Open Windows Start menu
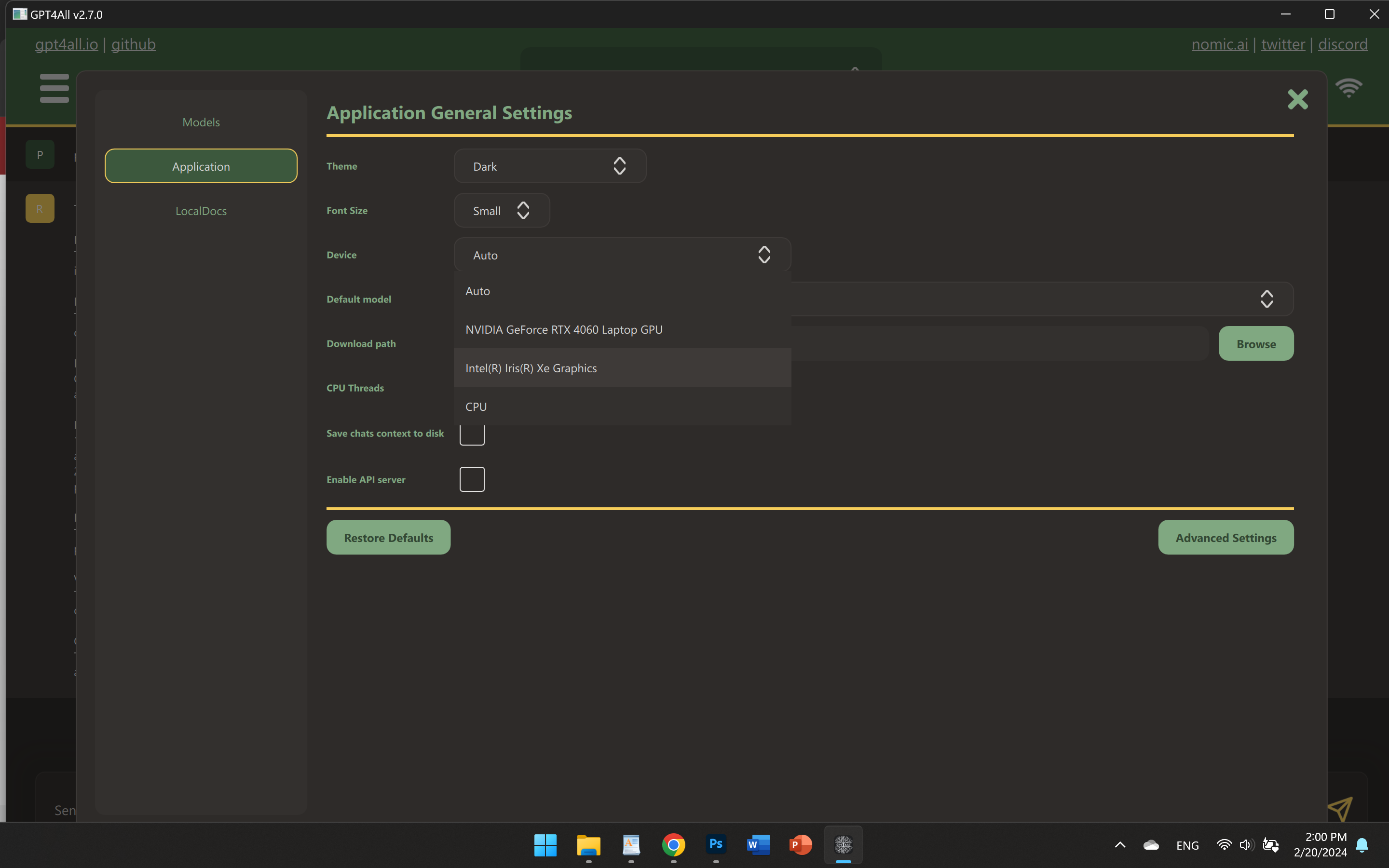1389x868 pixels. coord(545,844)
